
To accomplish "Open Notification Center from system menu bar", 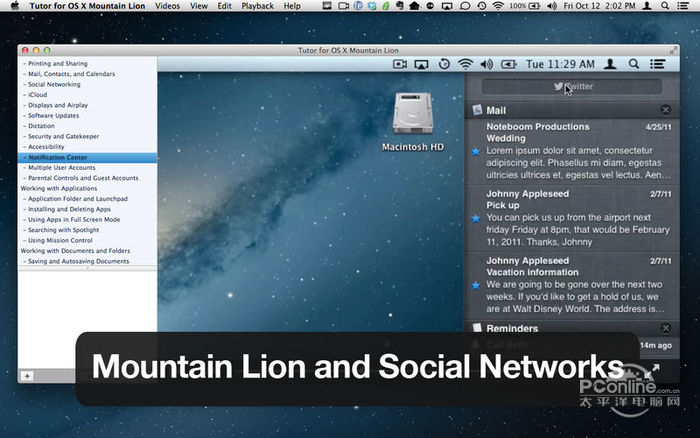I will 683,6.
